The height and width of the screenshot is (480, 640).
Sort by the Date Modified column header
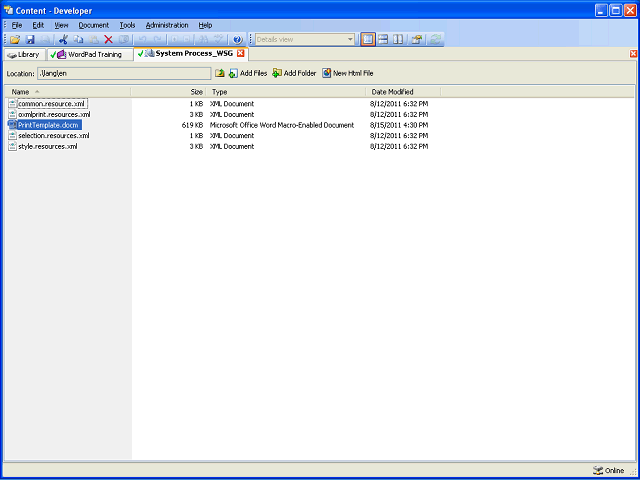pyautogui.click(x=403, y=92)
